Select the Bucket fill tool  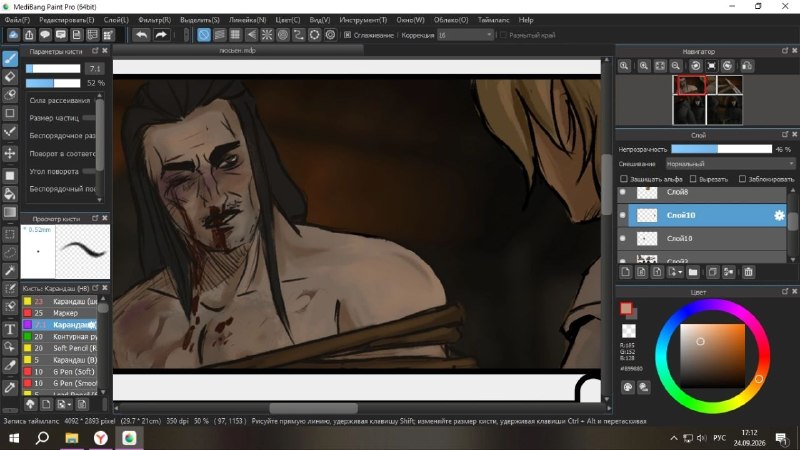10,194
